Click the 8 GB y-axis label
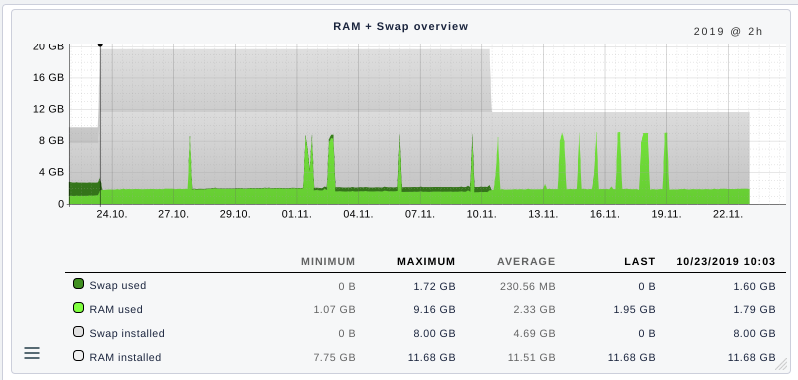Image resolution: width=798 pixels, height=380 pixels. (x=52, y=140)
